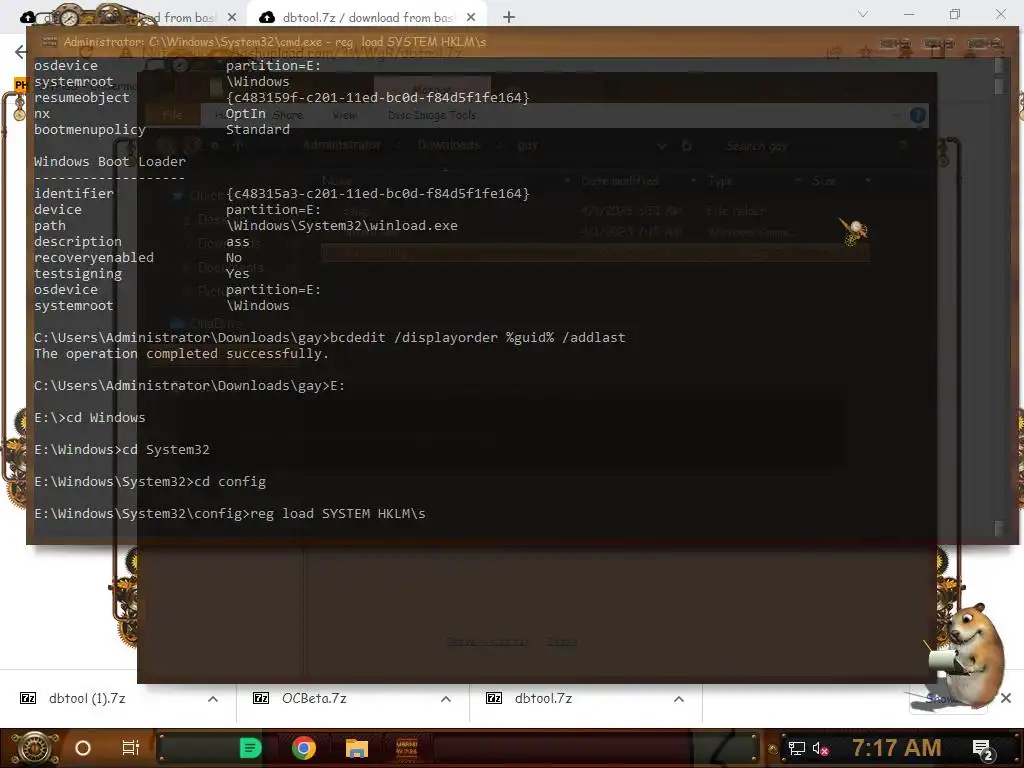1024x768 pixels.
Task: Open the dbtool.7z download item
Action: [x=543, y=698]
